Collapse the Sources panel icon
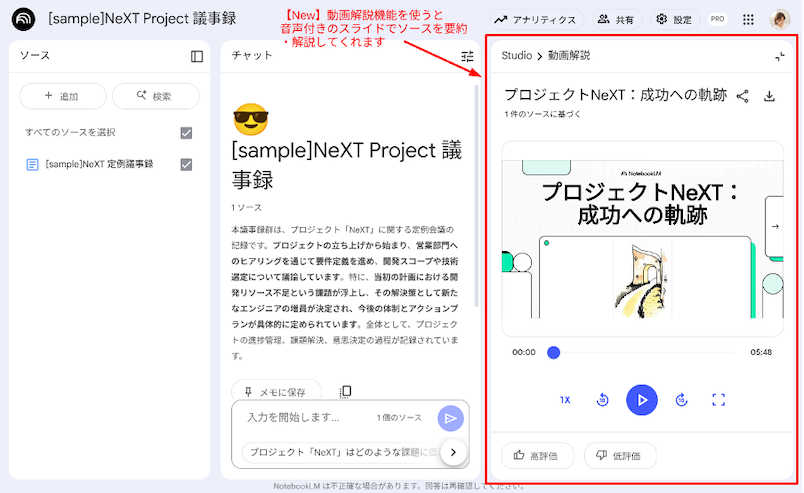This screenshot has height=493, width=804. tap(197, 56)
